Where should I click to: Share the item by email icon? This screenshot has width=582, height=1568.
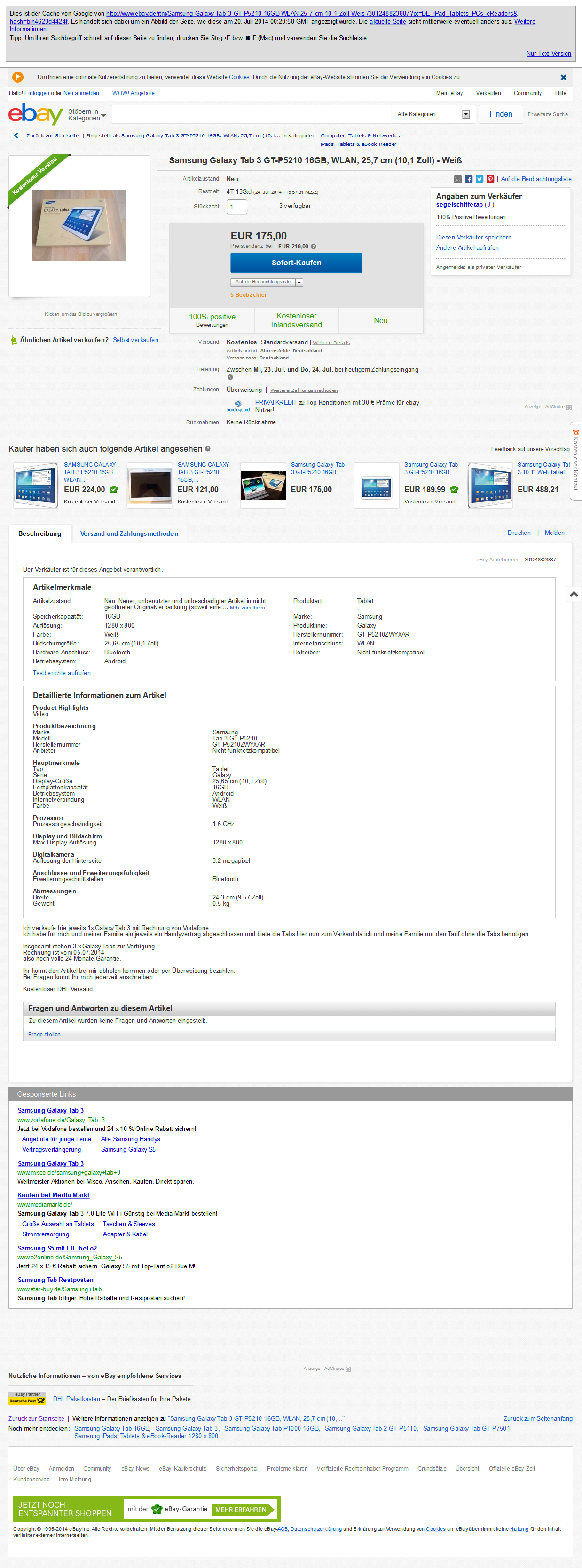pyautogui.click(x=458, y=179)
